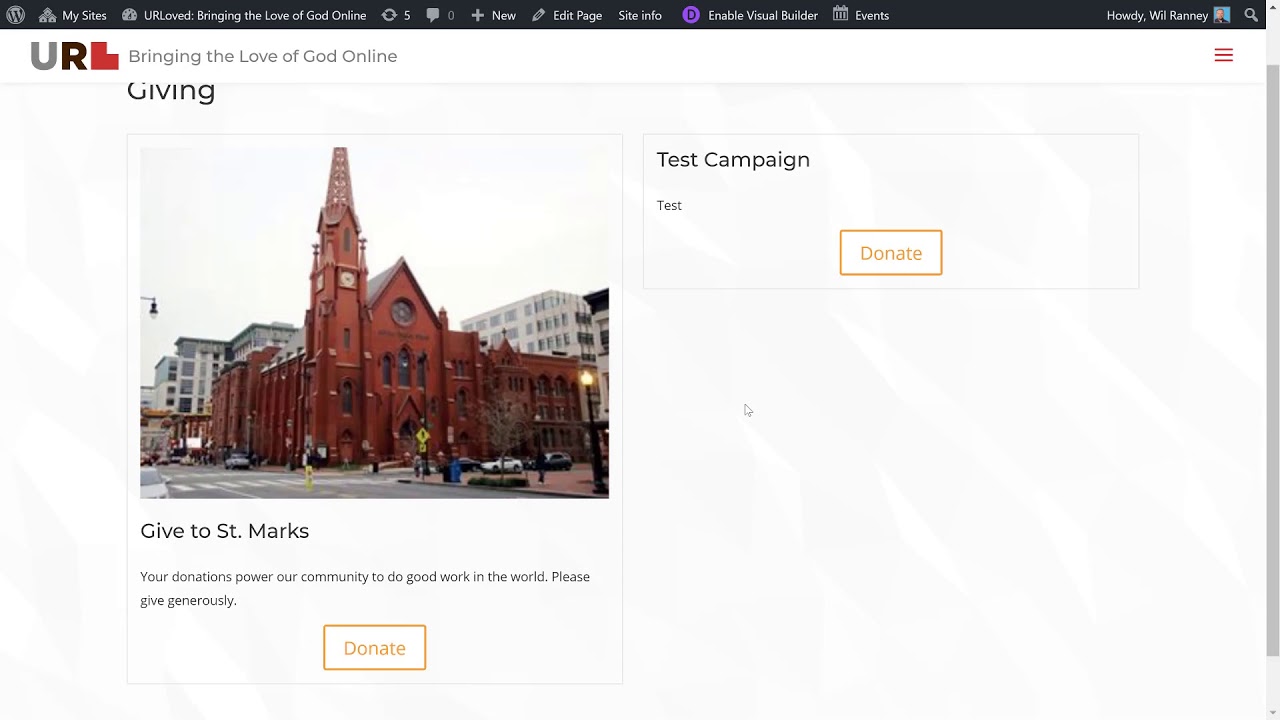Open the New content menu

tap(493, 15)
